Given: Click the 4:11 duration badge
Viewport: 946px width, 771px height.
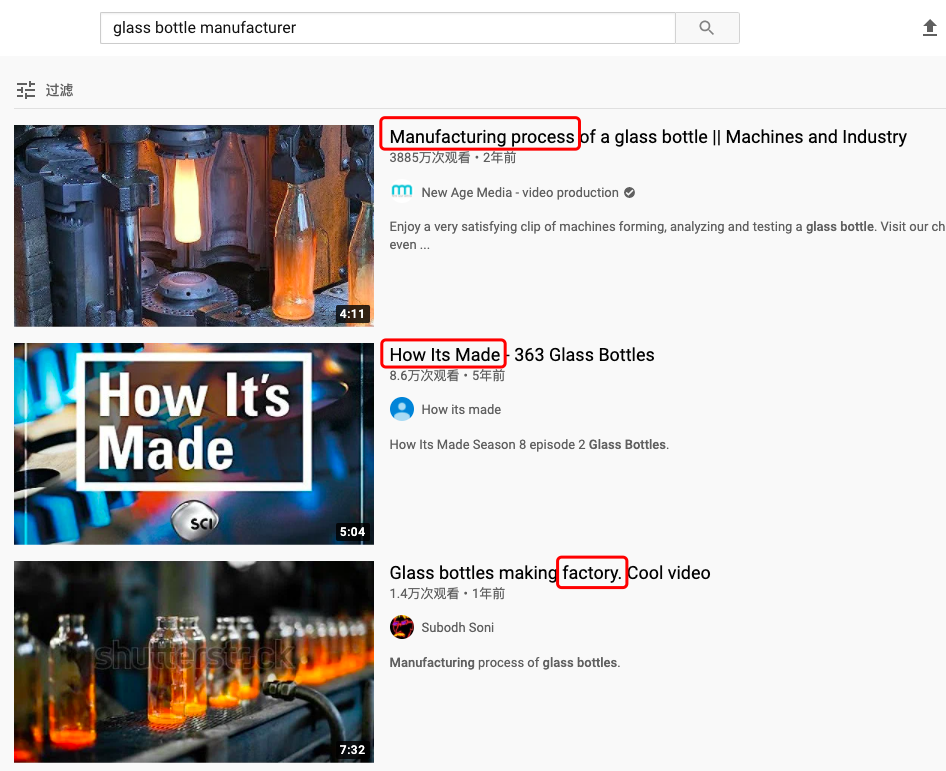Looking at the screenshot, I should [352, 314].
